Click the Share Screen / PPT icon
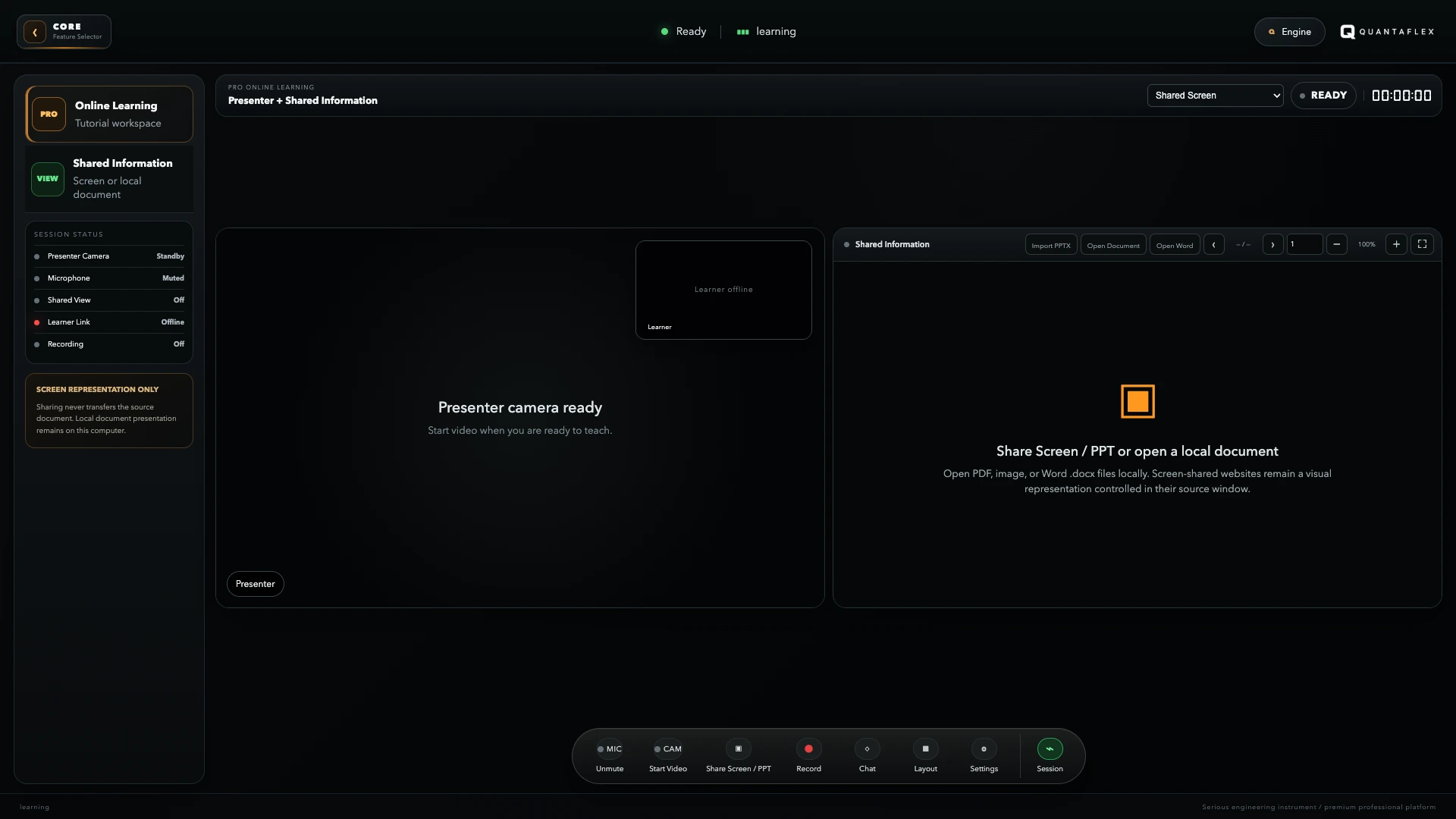The height and width of the screenshot is (819, 1456). click(739, 748)
